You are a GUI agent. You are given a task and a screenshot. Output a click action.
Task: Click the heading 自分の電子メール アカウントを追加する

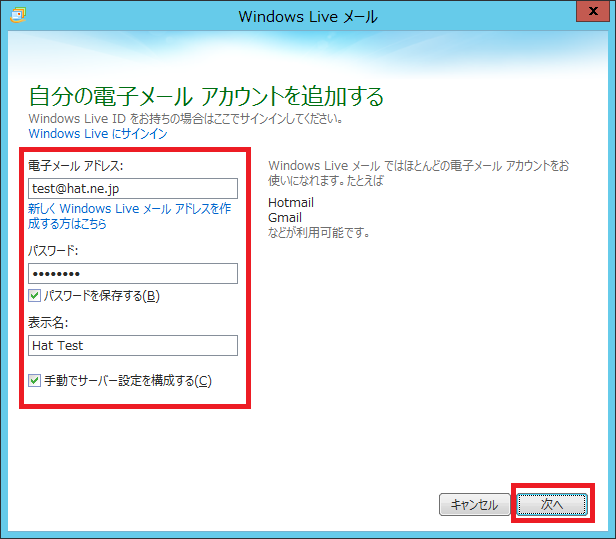(206, 96)
